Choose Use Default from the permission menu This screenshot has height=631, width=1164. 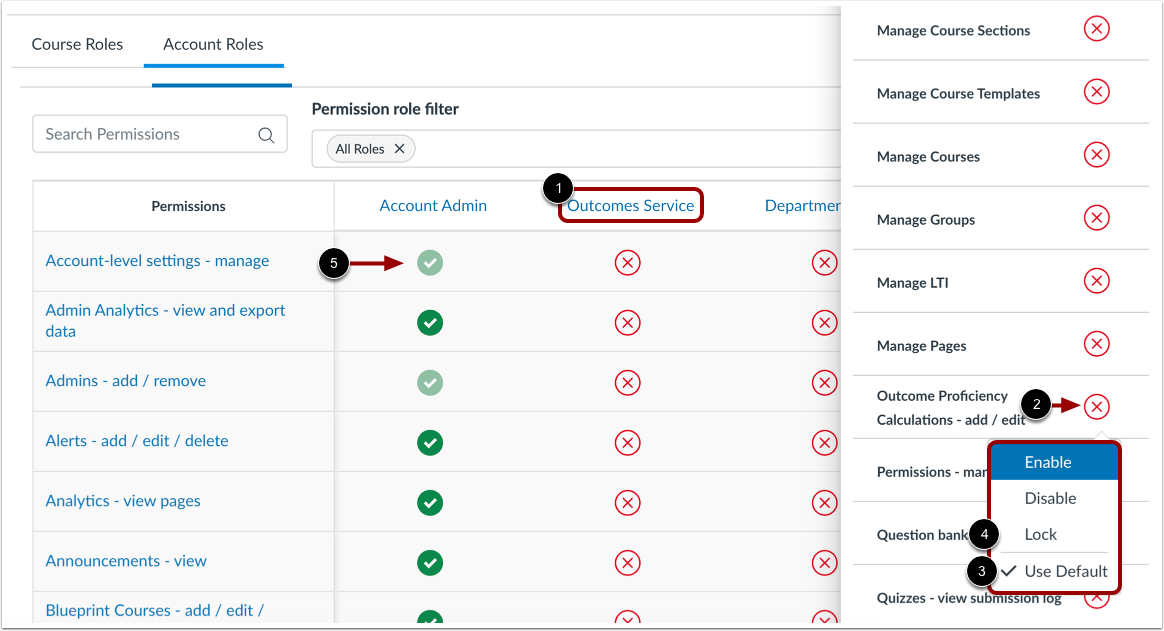tap(1063, 570)
